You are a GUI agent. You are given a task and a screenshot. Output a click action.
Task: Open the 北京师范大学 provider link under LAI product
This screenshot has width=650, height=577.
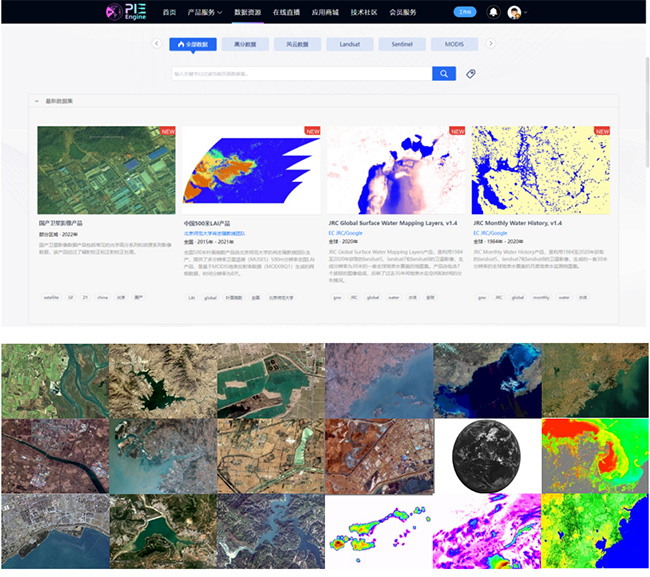click(214, 233)
